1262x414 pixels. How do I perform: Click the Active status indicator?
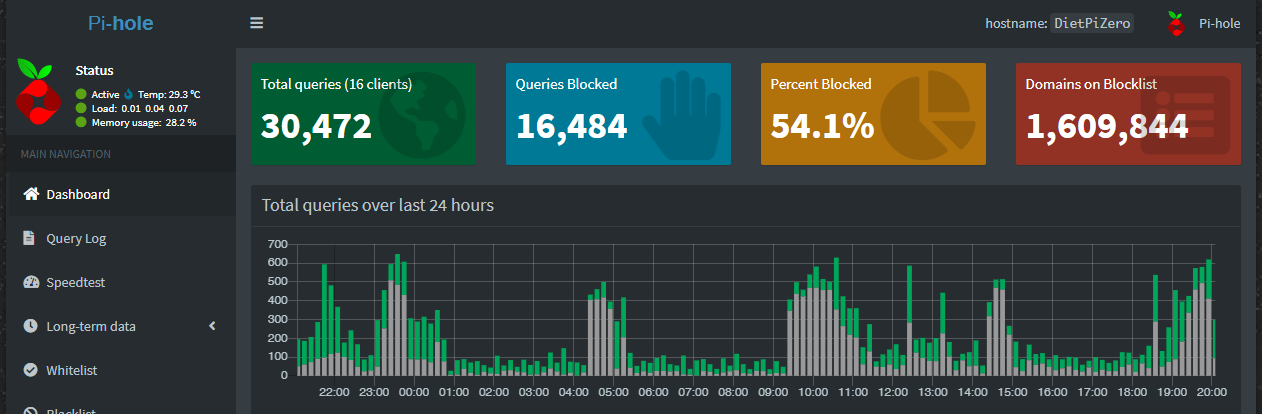point(97,94)
